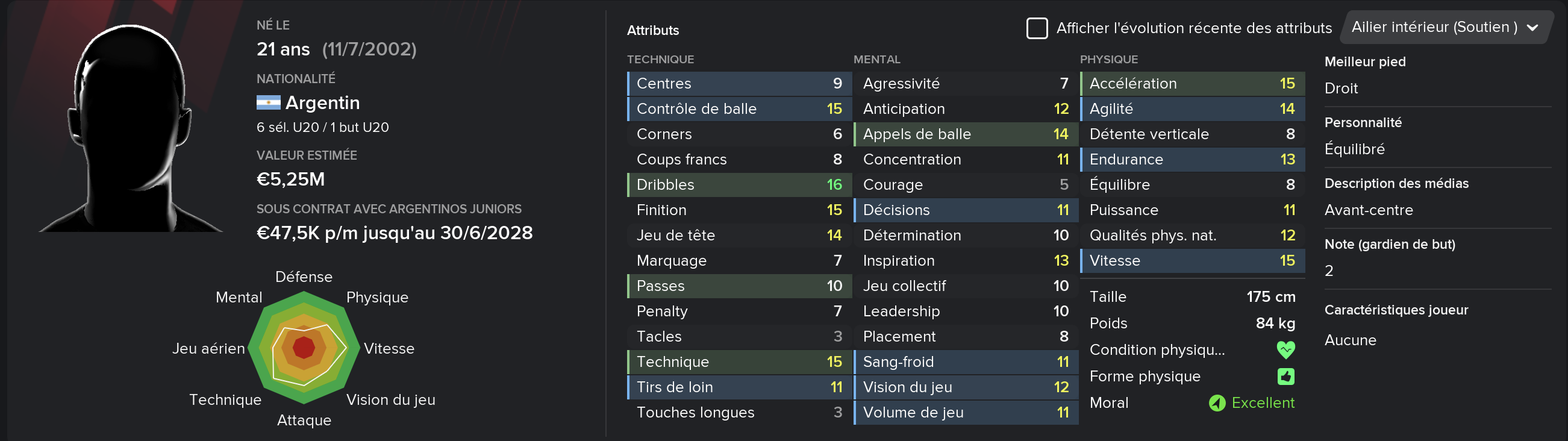
Task: Click the Excellent morale status
Action: tap(1263, 403)
